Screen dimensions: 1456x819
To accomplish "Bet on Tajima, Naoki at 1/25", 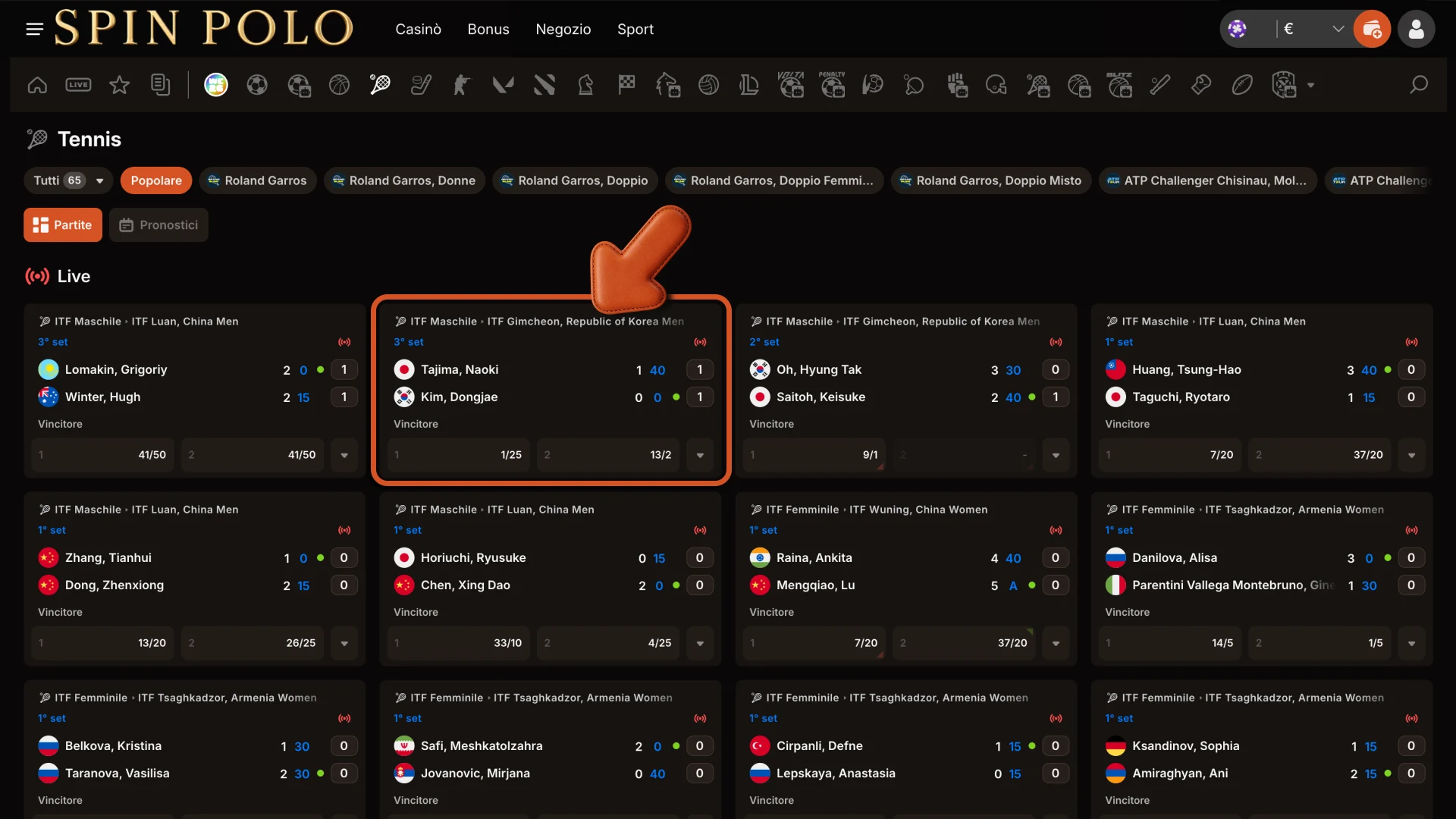I will click(x=459, y=455).
